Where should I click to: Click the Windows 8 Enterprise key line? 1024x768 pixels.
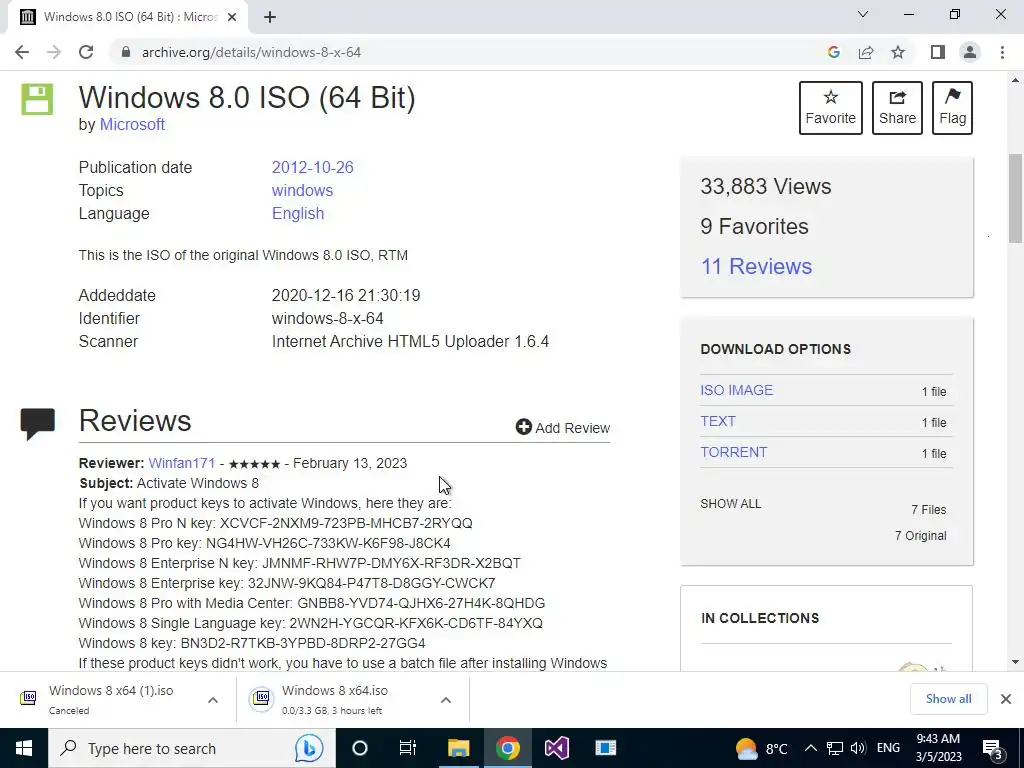pos(287,583)
